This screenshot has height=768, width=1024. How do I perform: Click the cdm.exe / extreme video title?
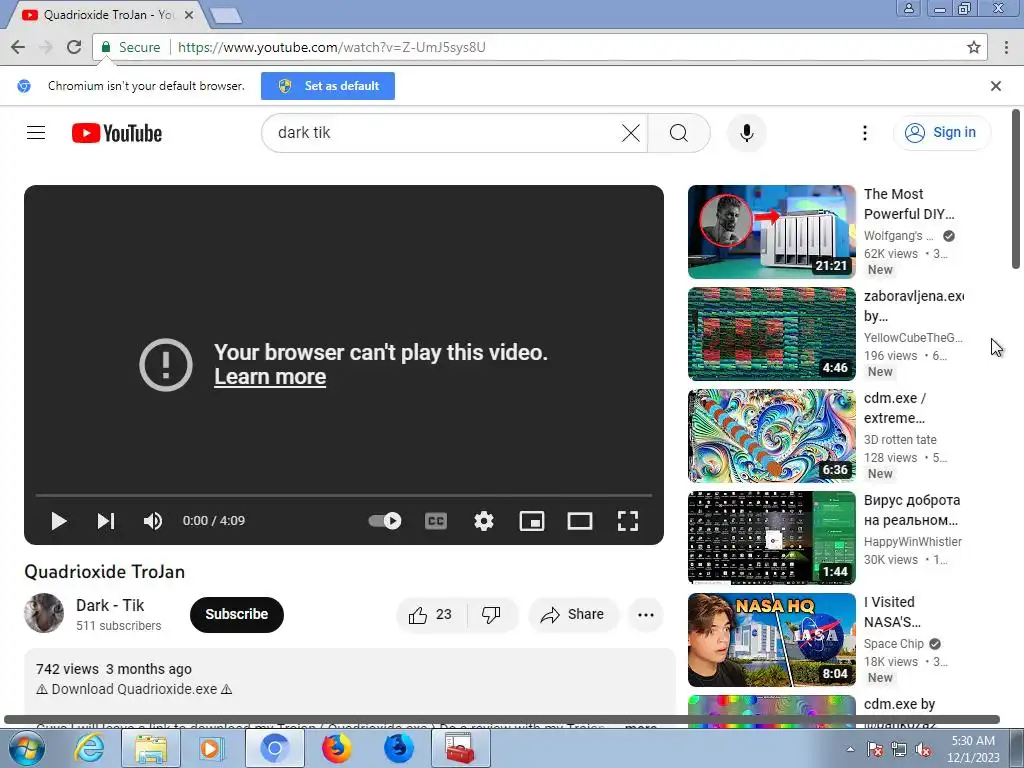tap(895, 408)
